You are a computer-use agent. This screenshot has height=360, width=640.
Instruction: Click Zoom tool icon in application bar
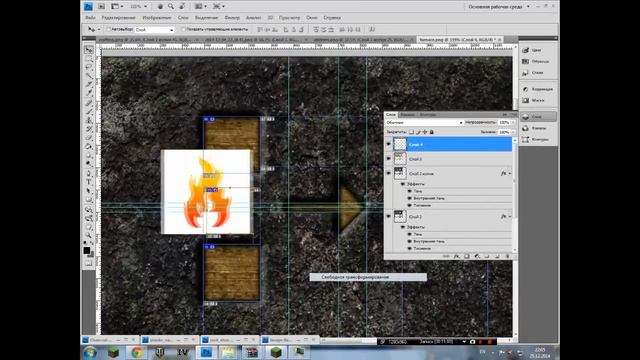click(171, 6)
